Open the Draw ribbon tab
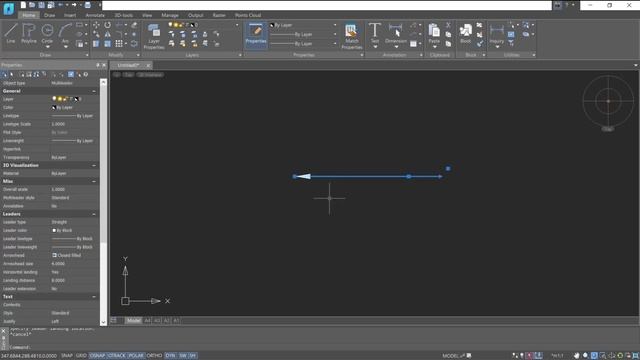The width and height of the screenshot is (640, 360). [49, 15]
